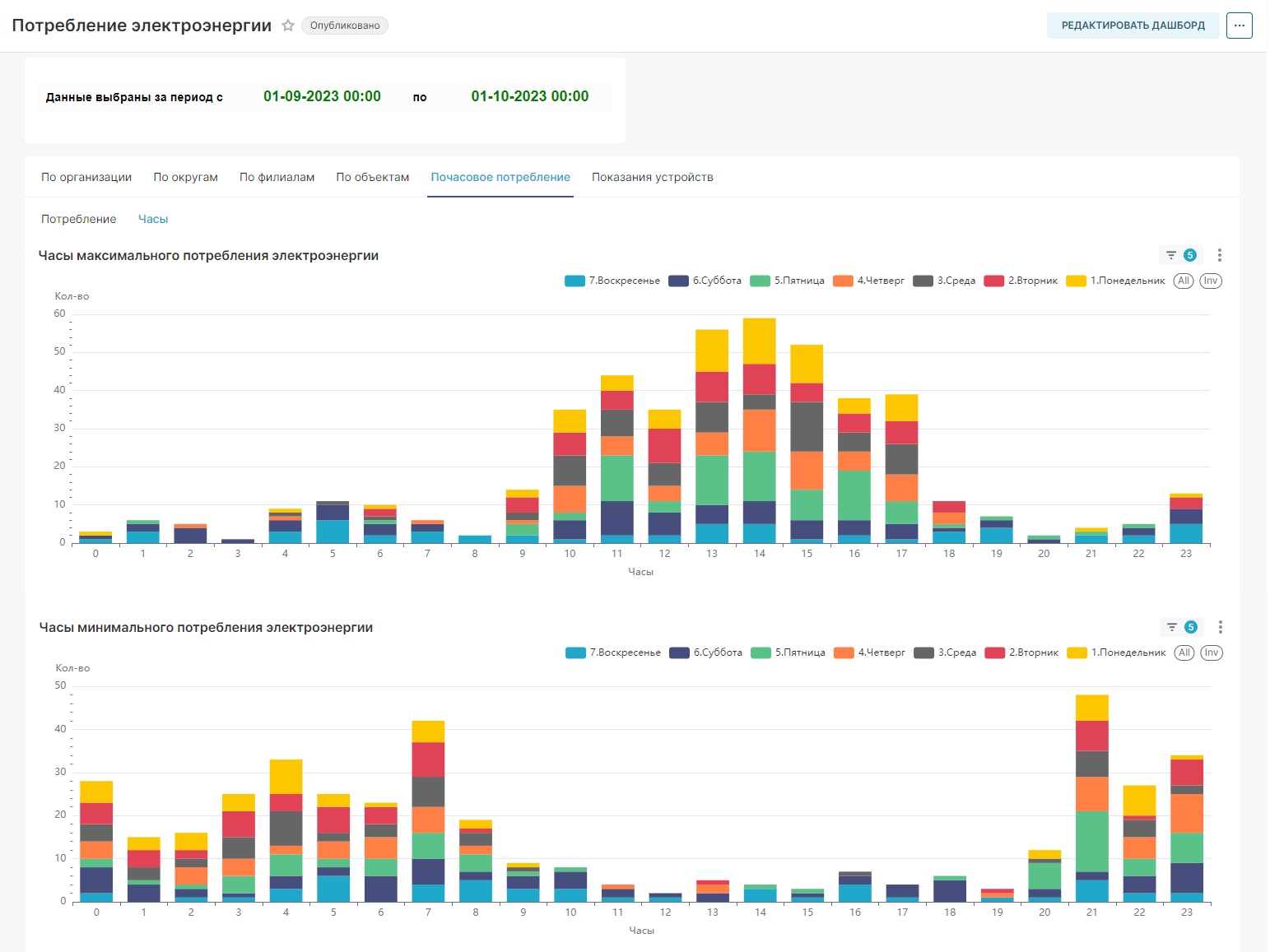Click dashboard title Потребление электроэнергии
The image size is (1270, 952).
(x=142, y=26)
